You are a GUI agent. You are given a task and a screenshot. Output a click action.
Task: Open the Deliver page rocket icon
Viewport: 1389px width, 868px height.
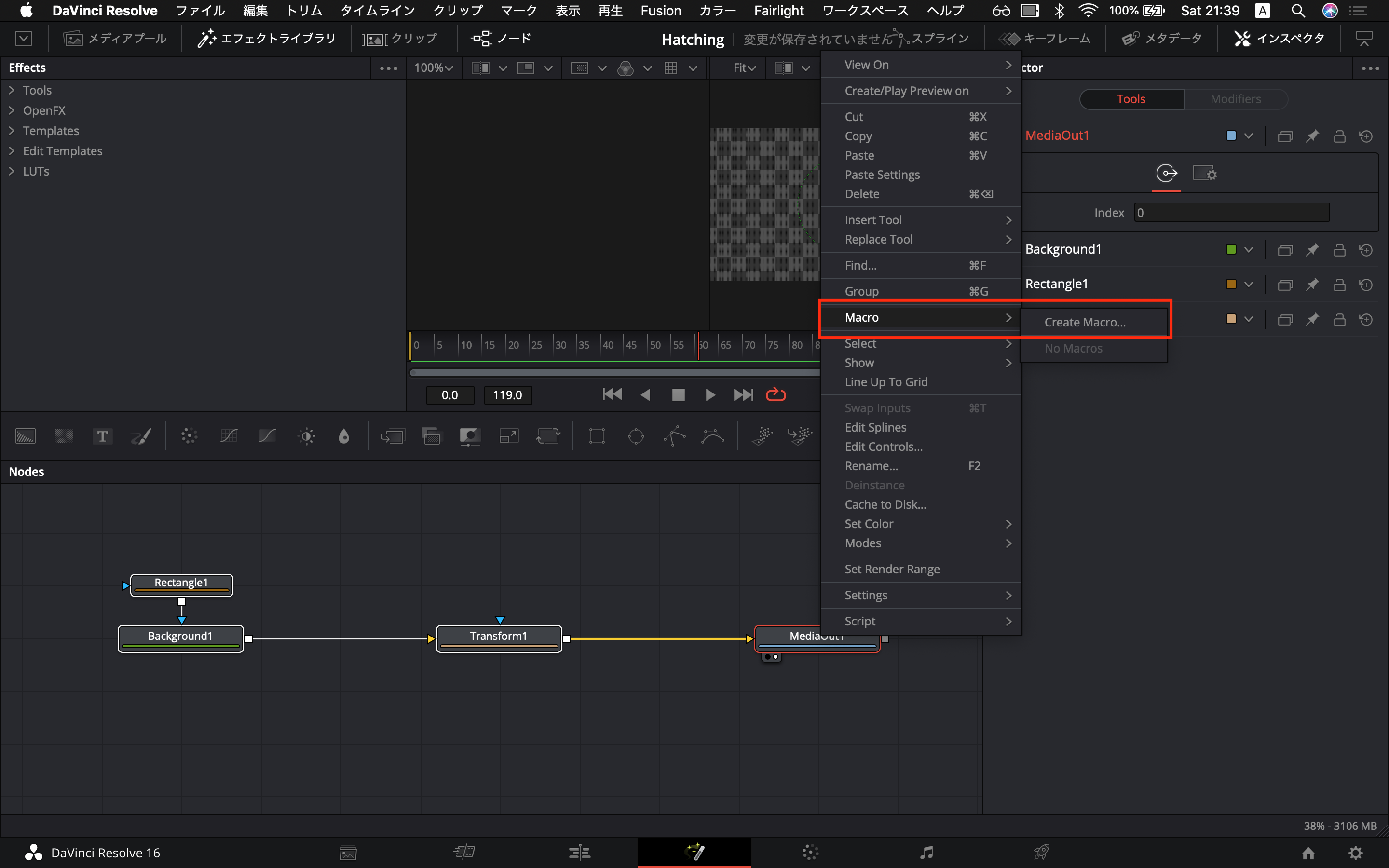click(x=1042, y=853)
